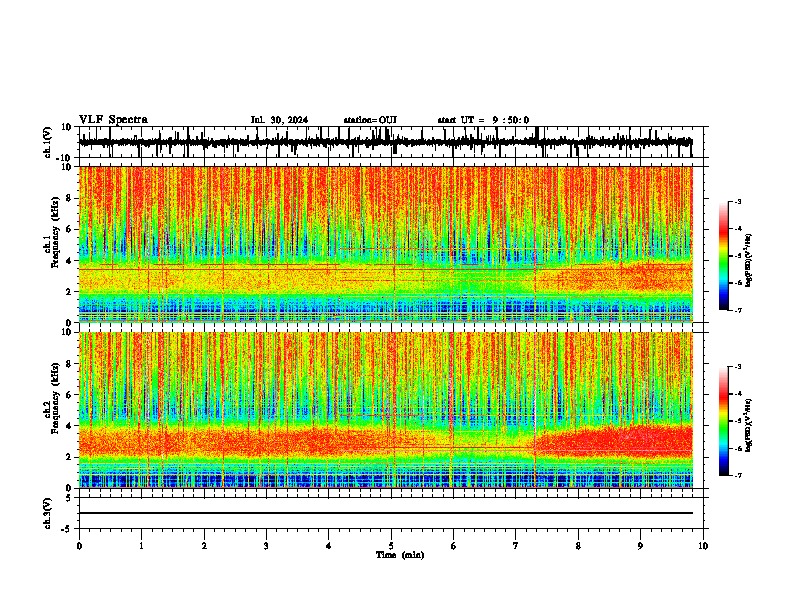The height and width of the screenshot is (612, 792).
Task: Click the "ch.3(V)" axis label
Action: click(48, 513)
